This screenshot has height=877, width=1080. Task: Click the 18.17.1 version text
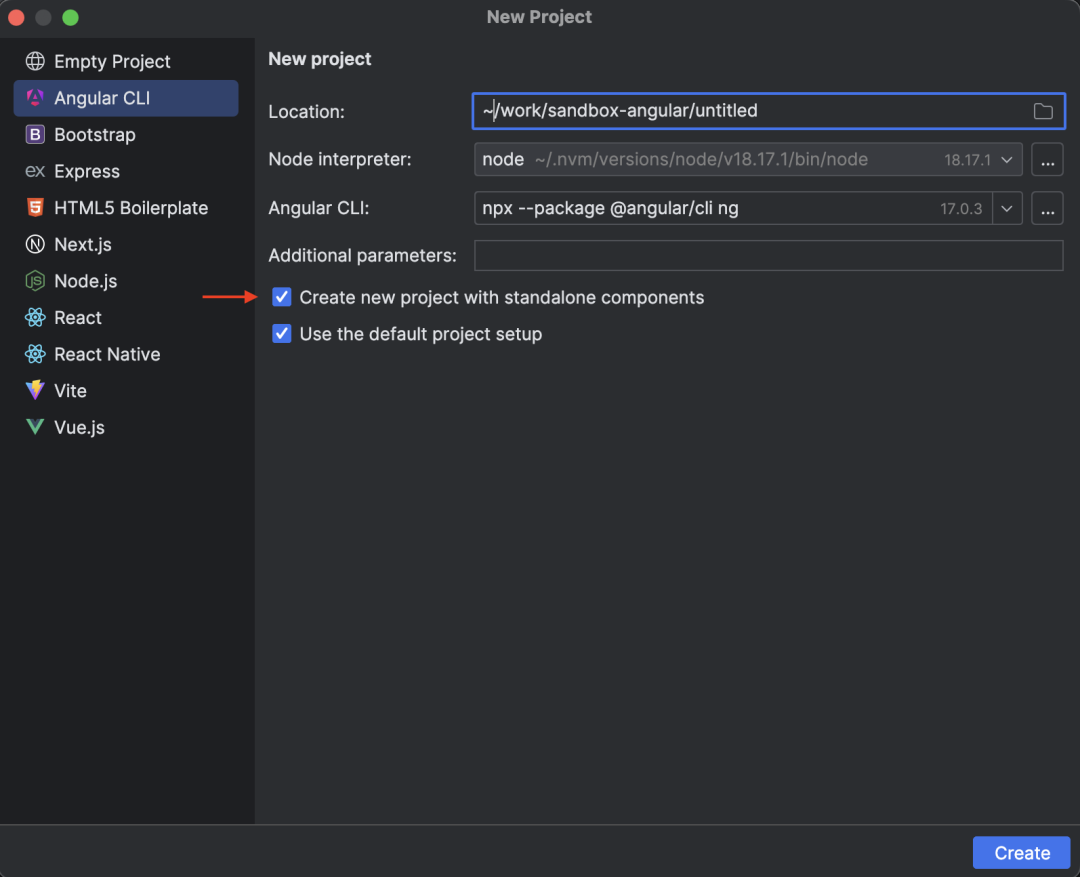(967, 161)
